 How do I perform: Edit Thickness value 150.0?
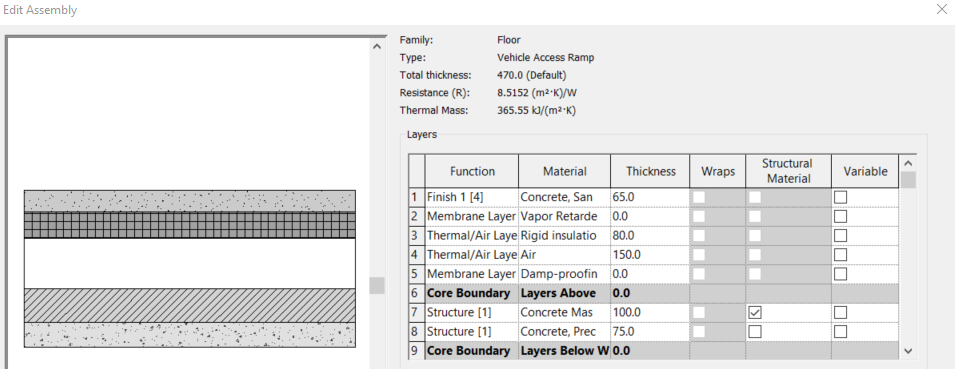click(x=650, y=255)
